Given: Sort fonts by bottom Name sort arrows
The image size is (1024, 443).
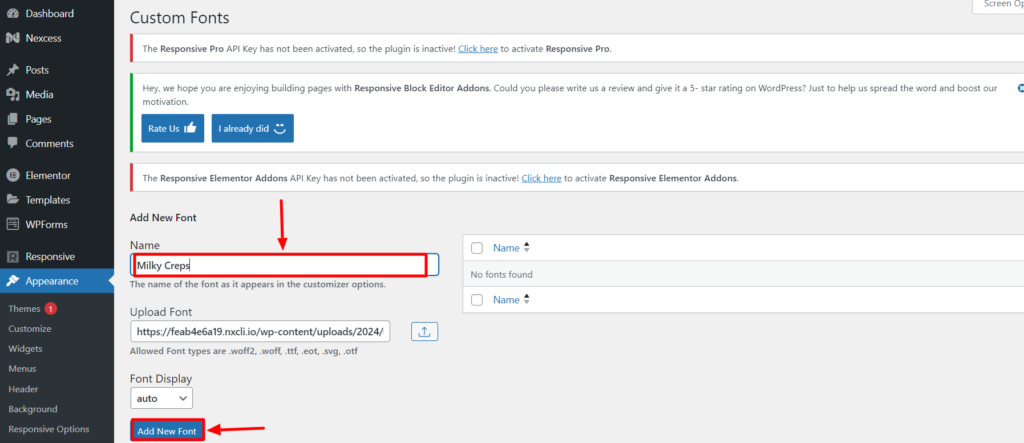Looking at the screenshot, I should 526,300.
